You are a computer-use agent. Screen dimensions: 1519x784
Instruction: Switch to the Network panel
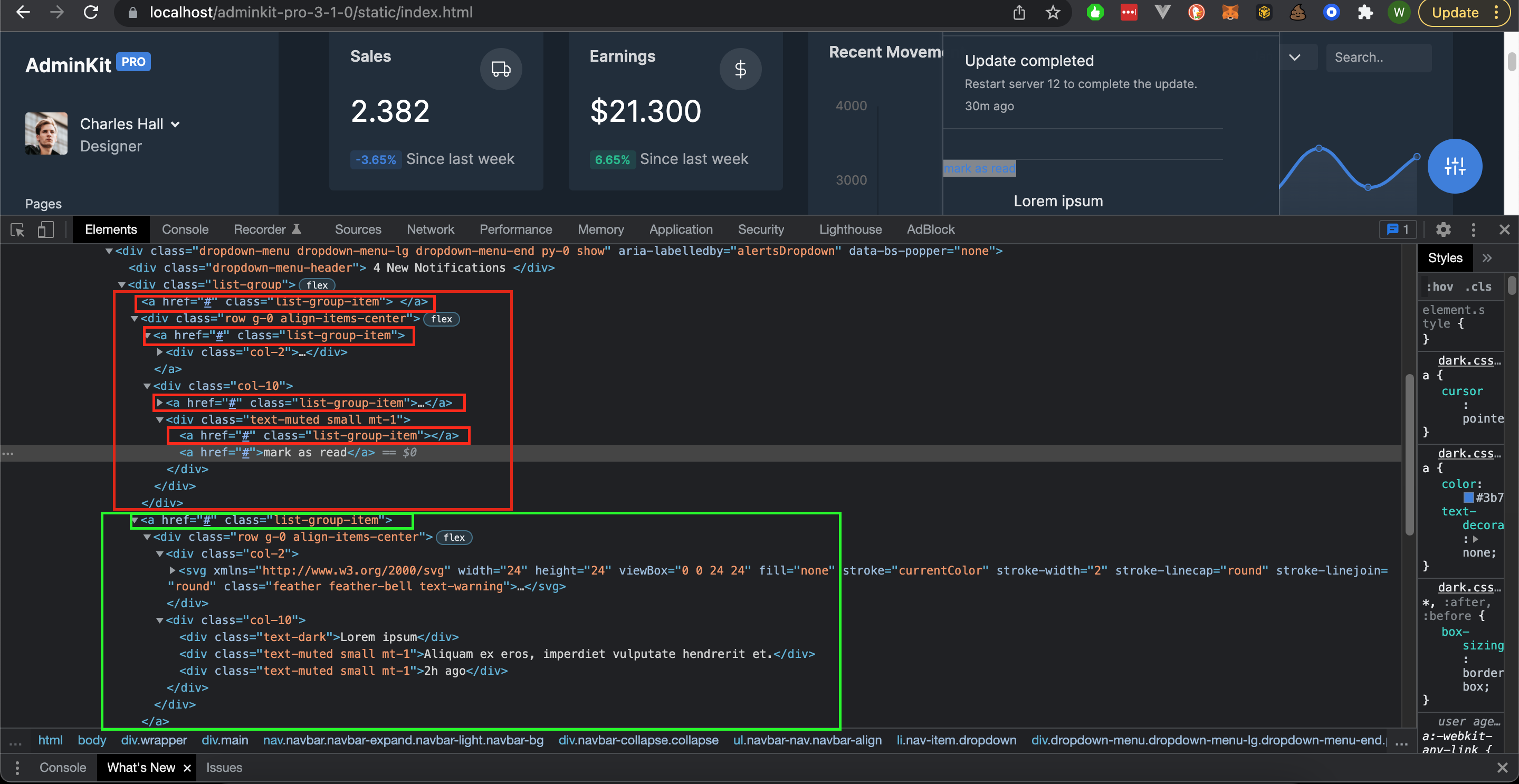pos(431,230)
